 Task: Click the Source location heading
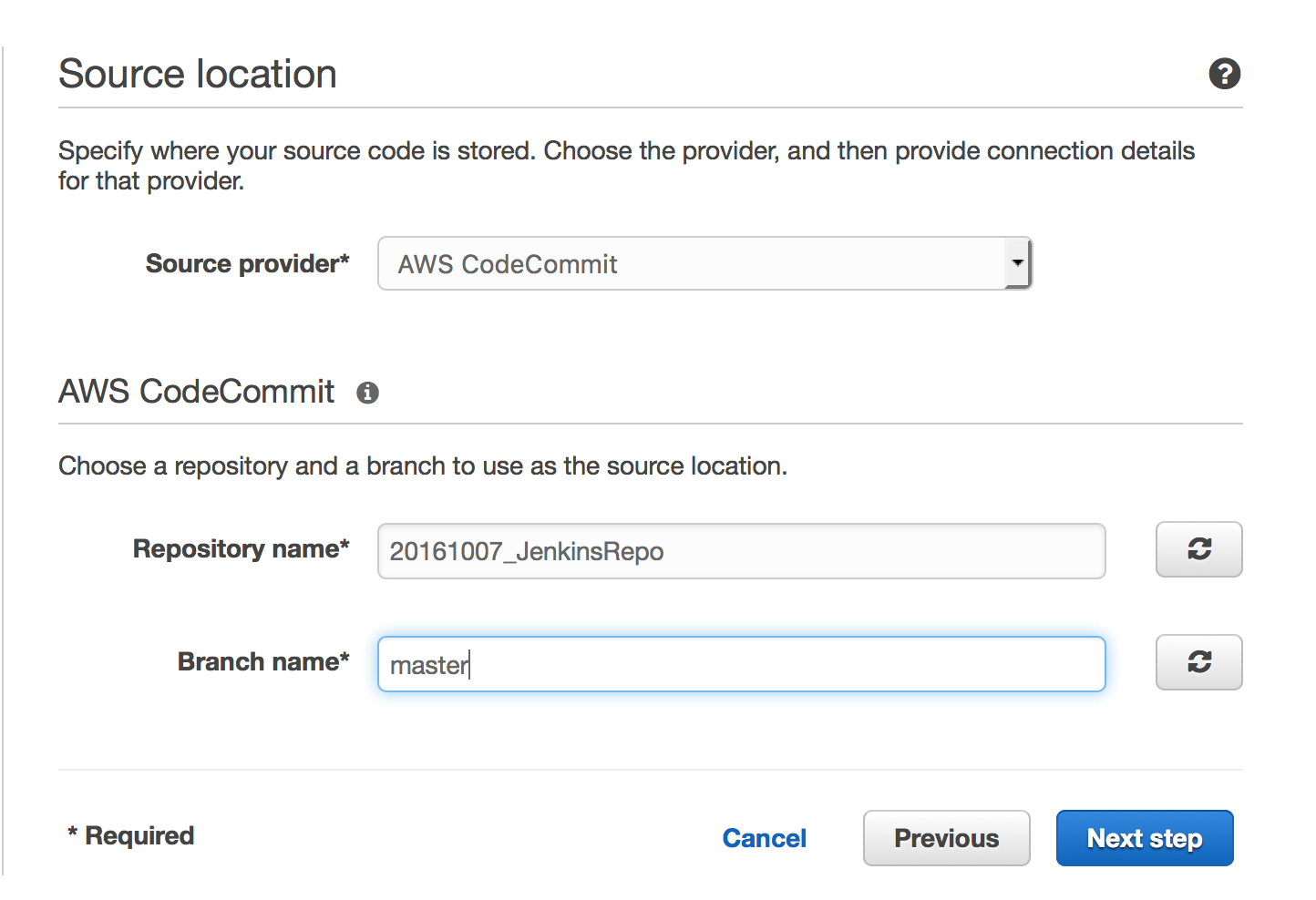(198, 74)
